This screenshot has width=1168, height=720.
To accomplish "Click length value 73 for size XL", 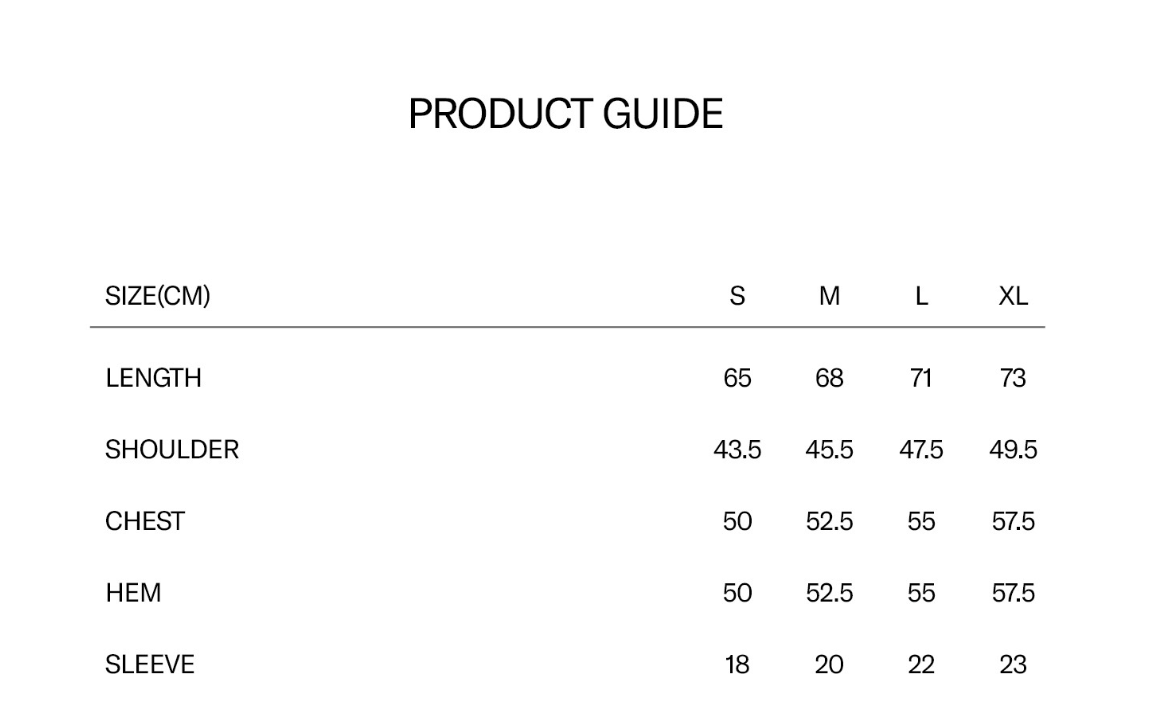I will (x=1013, y=378).
